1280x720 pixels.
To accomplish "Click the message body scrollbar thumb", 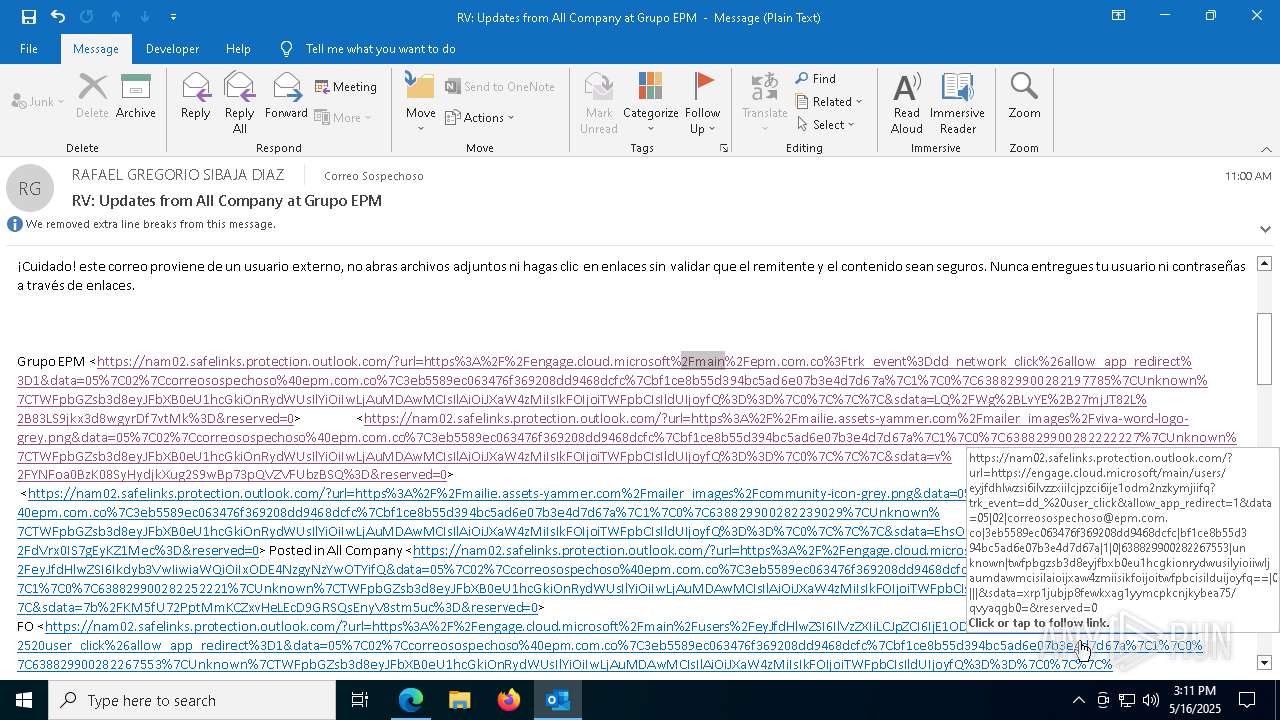I will coord(1264,348).
